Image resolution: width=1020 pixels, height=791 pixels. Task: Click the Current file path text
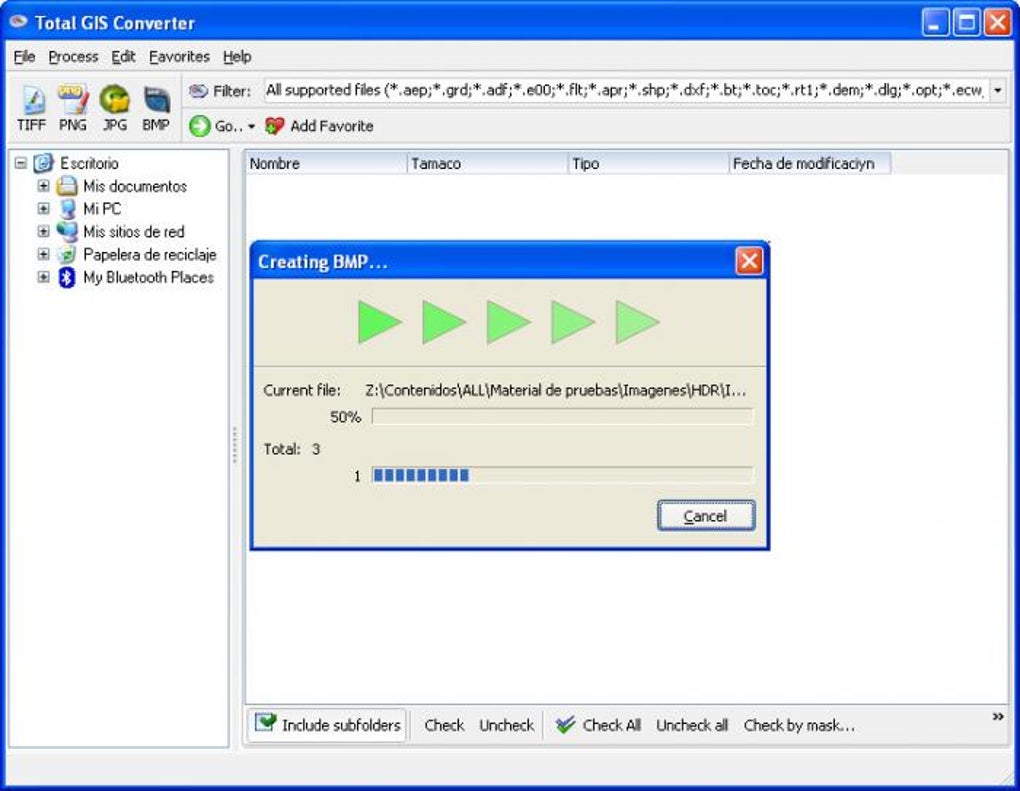pyautogui.click(x=556, y=390)
